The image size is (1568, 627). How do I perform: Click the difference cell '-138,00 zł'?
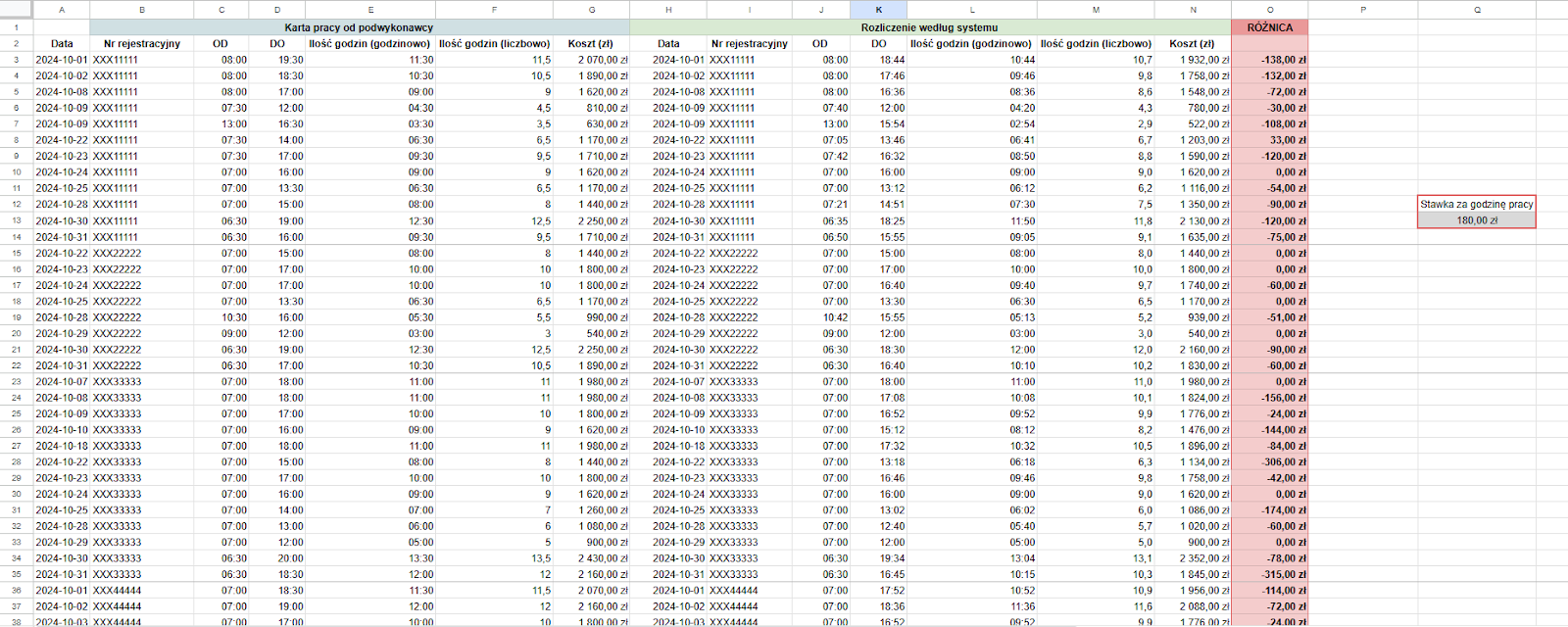point(1270,60)
